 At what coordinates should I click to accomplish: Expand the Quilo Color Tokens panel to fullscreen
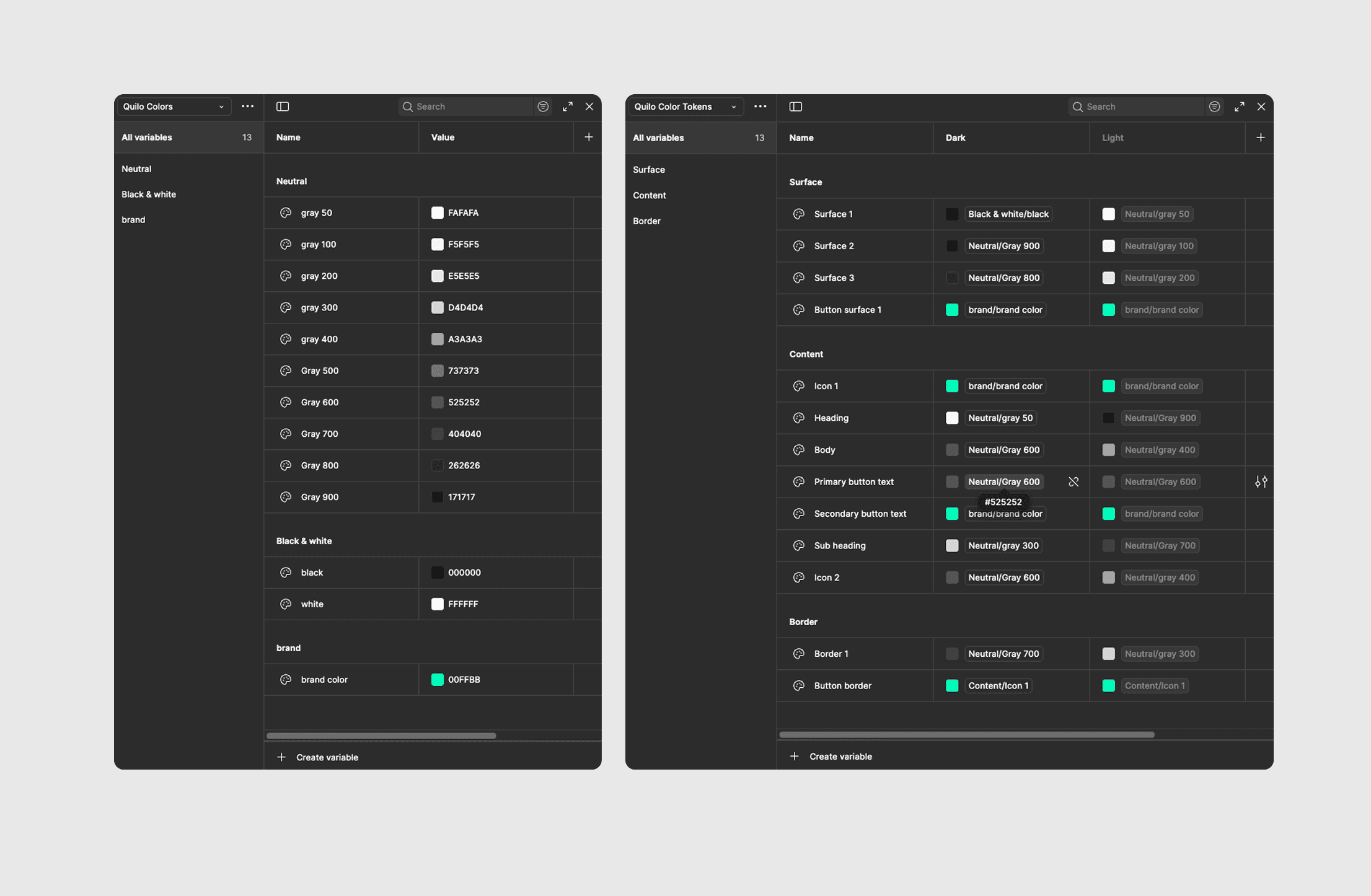[1239, 107]
